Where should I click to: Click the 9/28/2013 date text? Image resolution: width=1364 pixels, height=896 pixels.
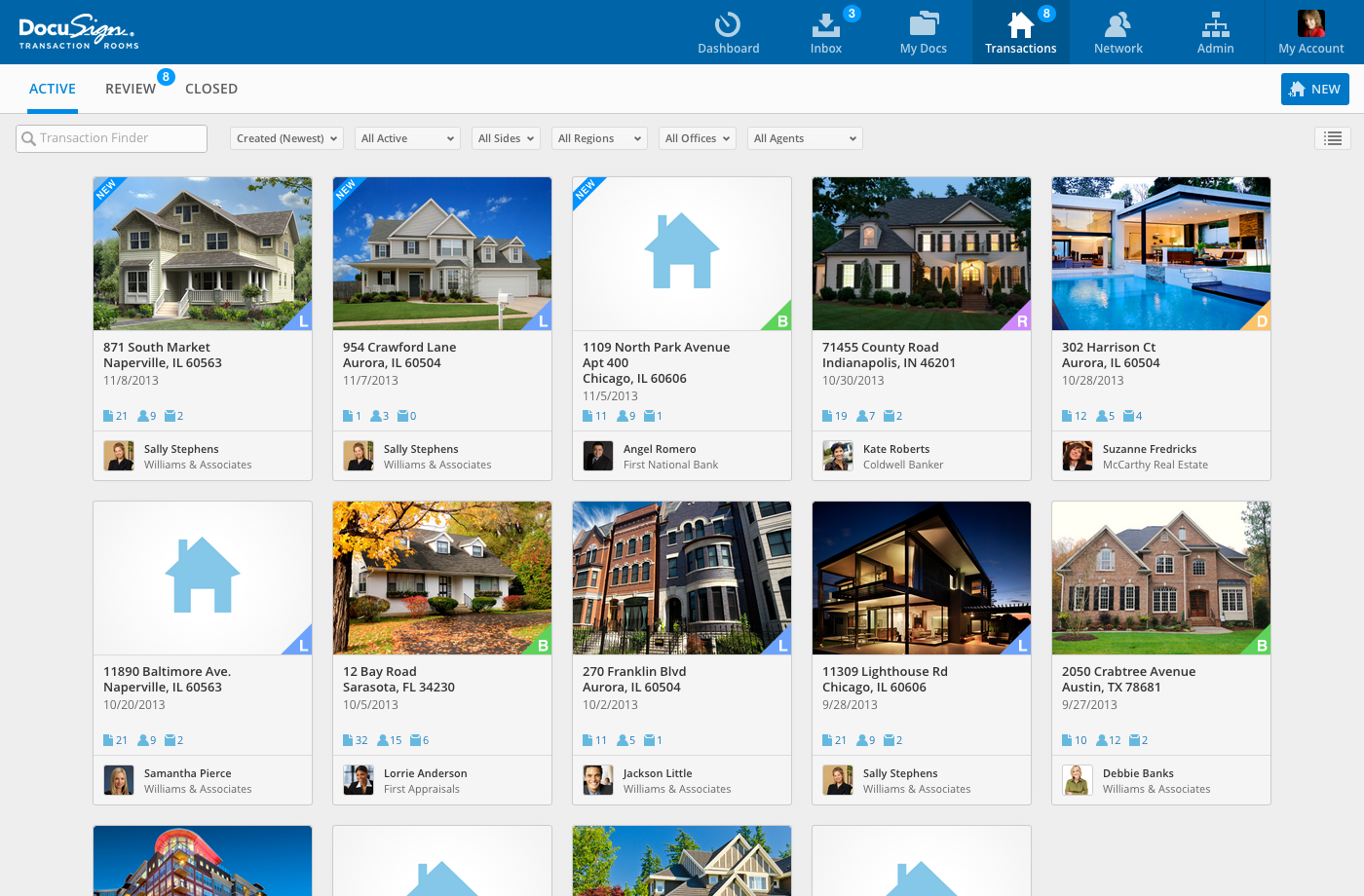tap(850, 705)
